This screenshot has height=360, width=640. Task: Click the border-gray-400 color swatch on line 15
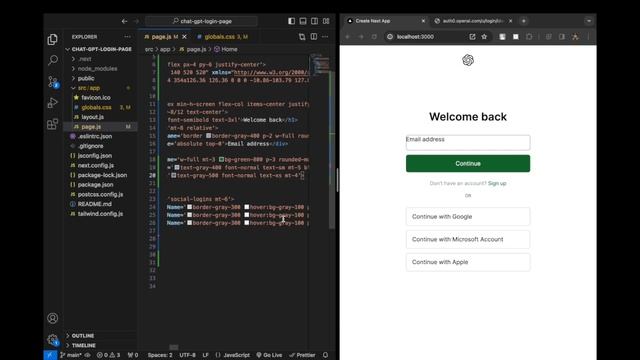pos(209,136)
